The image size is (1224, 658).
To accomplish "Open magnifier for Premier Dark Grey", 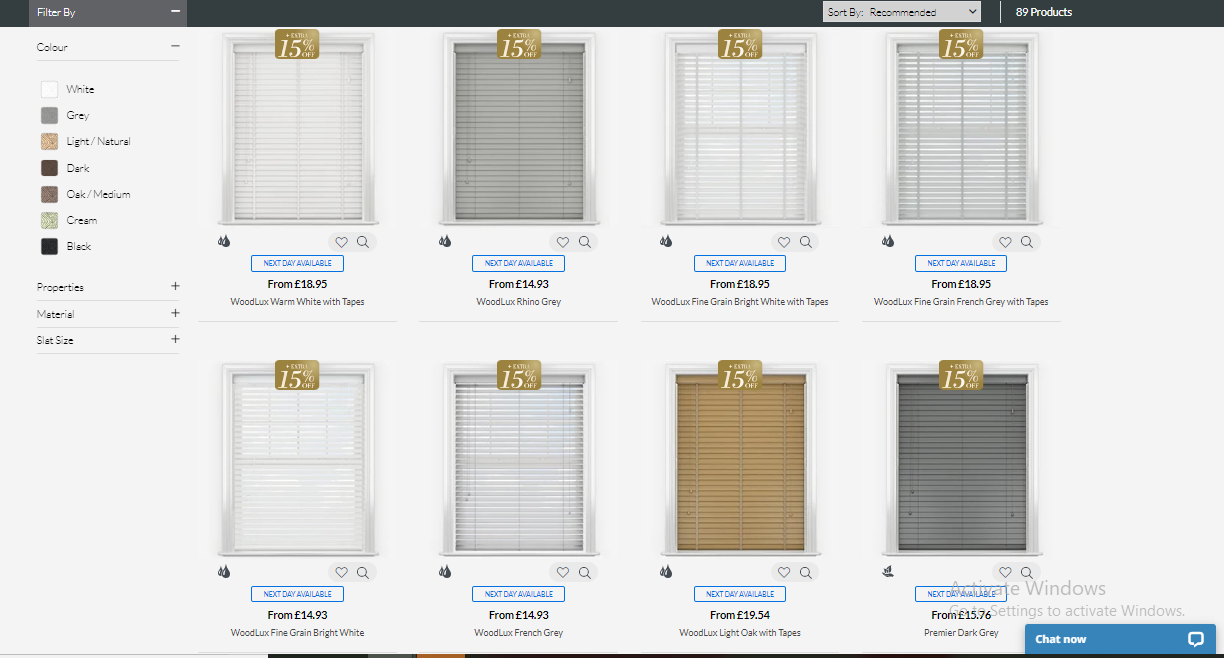I will point(1027,572).
